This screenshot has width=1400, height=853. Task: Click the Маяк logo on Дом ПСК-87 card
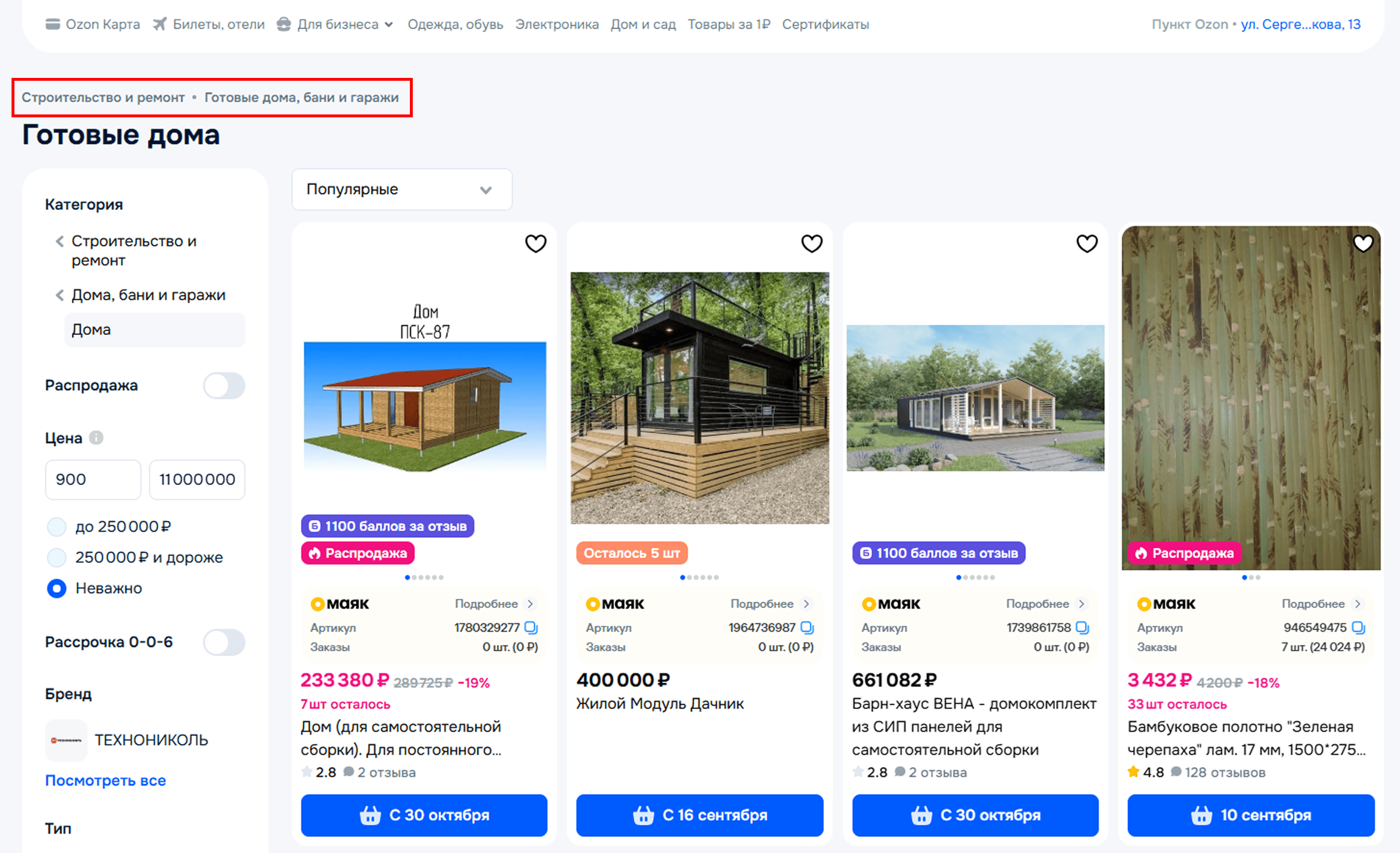tap(340, 604)
